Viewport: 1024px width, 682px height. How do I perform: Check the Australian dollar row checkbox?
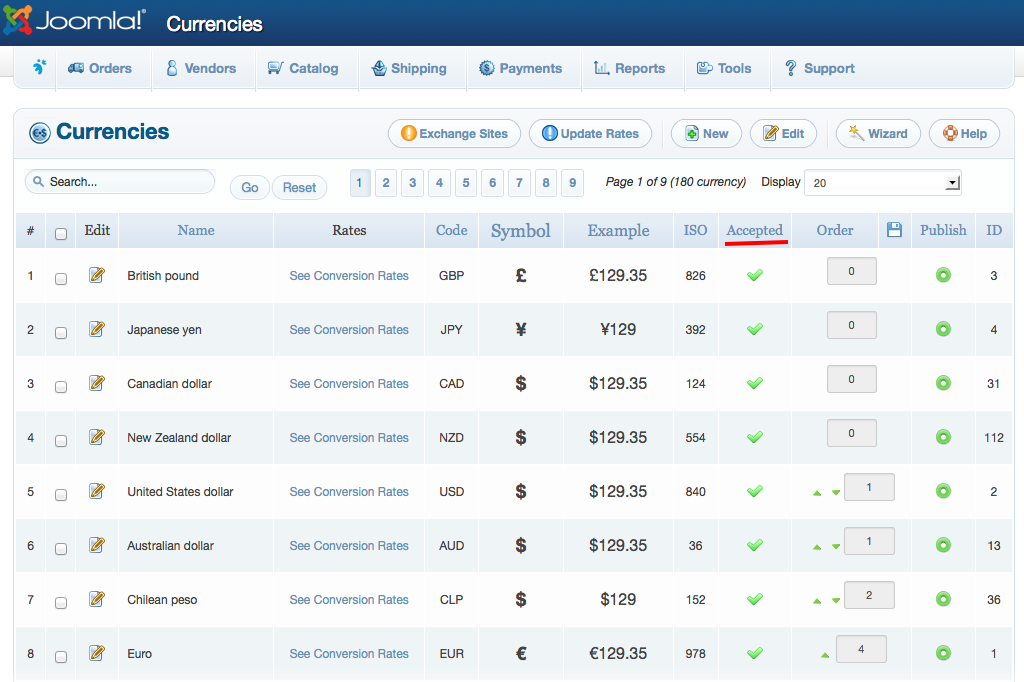[61, 549]
